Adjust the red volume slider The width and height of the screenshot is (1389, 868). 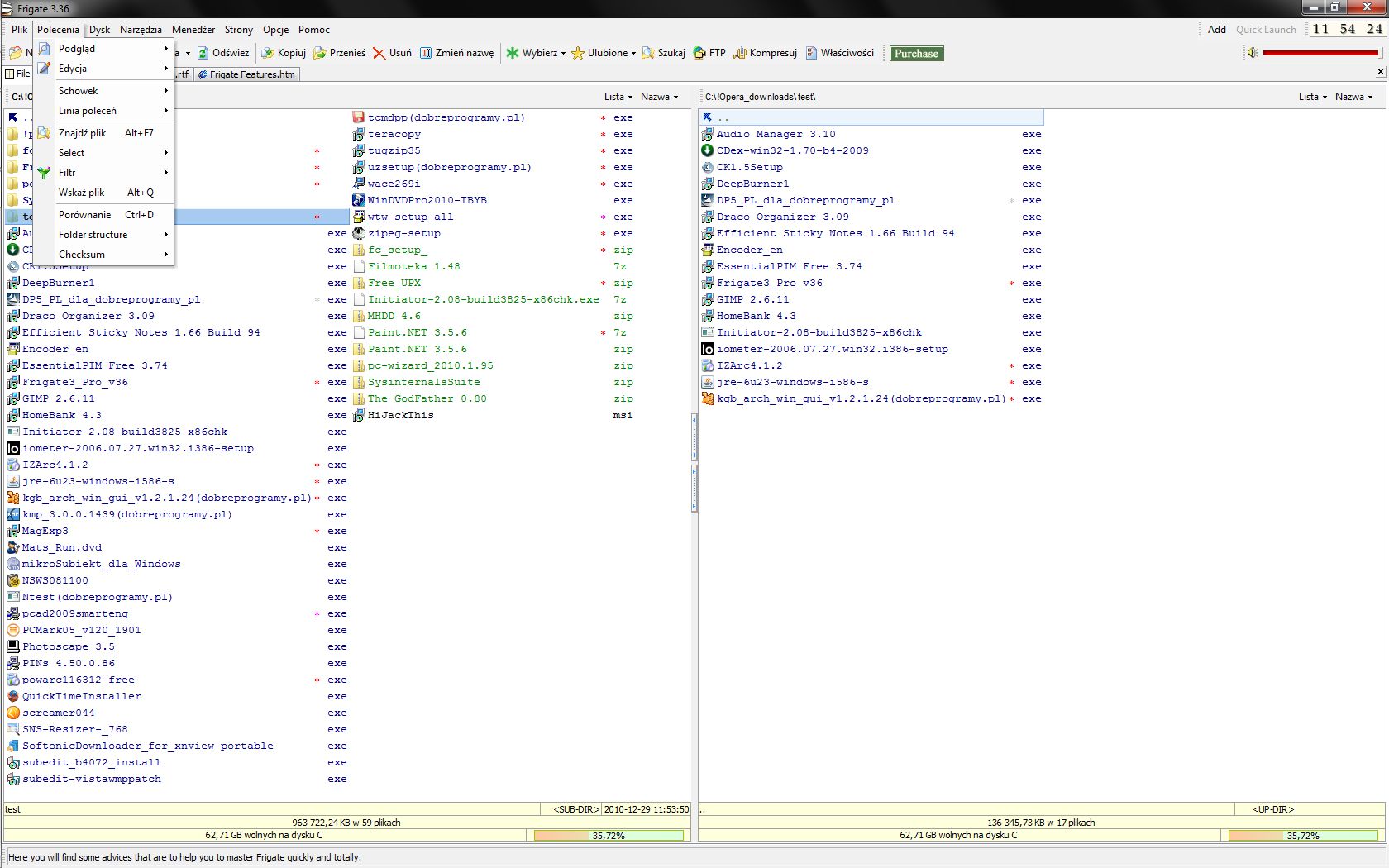click(1320, 53)
